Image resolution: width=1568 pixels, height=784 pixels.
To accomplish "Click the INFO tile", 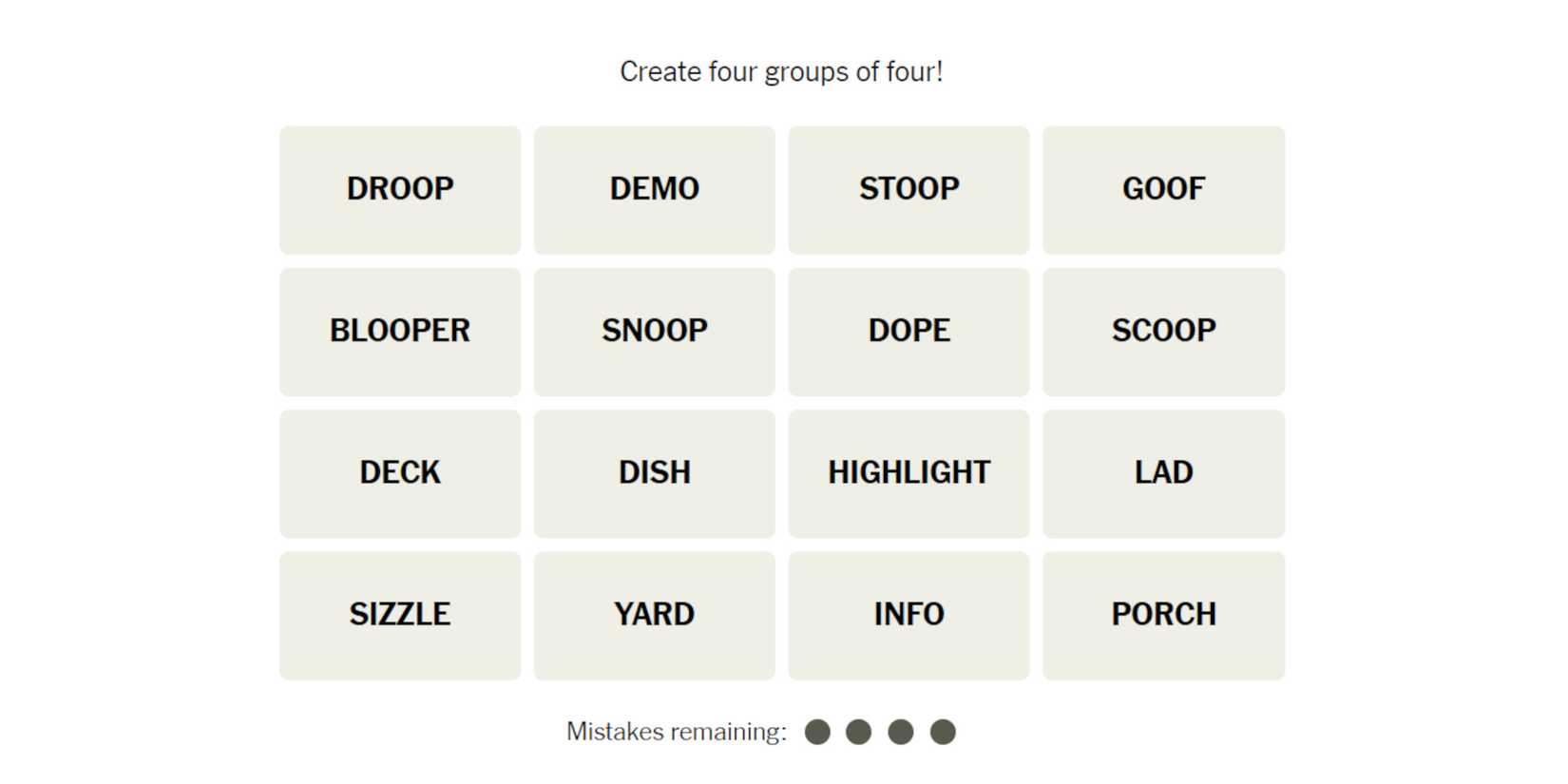I will (x=908, y=615).
